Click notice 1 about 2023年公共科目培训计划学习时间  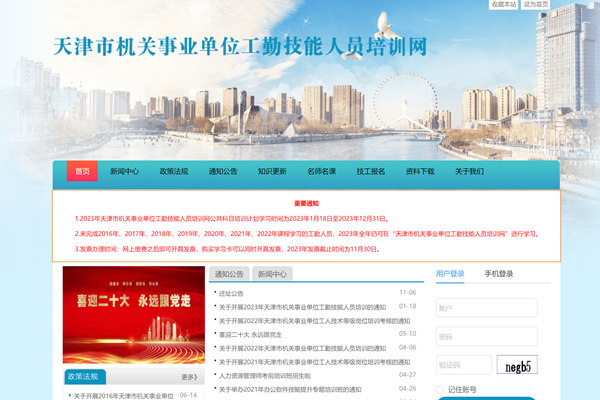pos(232,219)
